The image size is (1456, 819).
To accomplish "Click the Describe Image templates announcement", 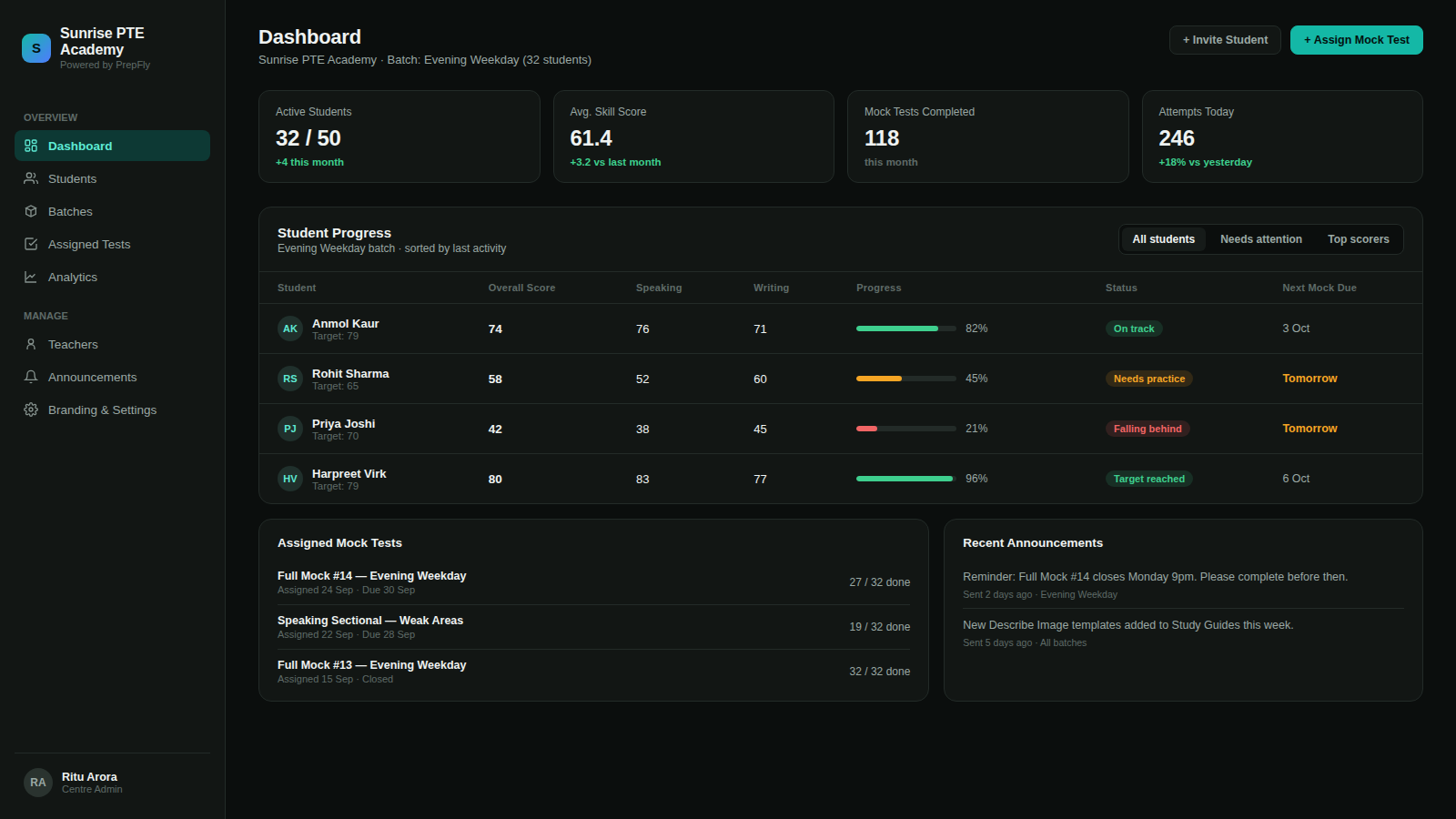I will (x=1183, y=633).
